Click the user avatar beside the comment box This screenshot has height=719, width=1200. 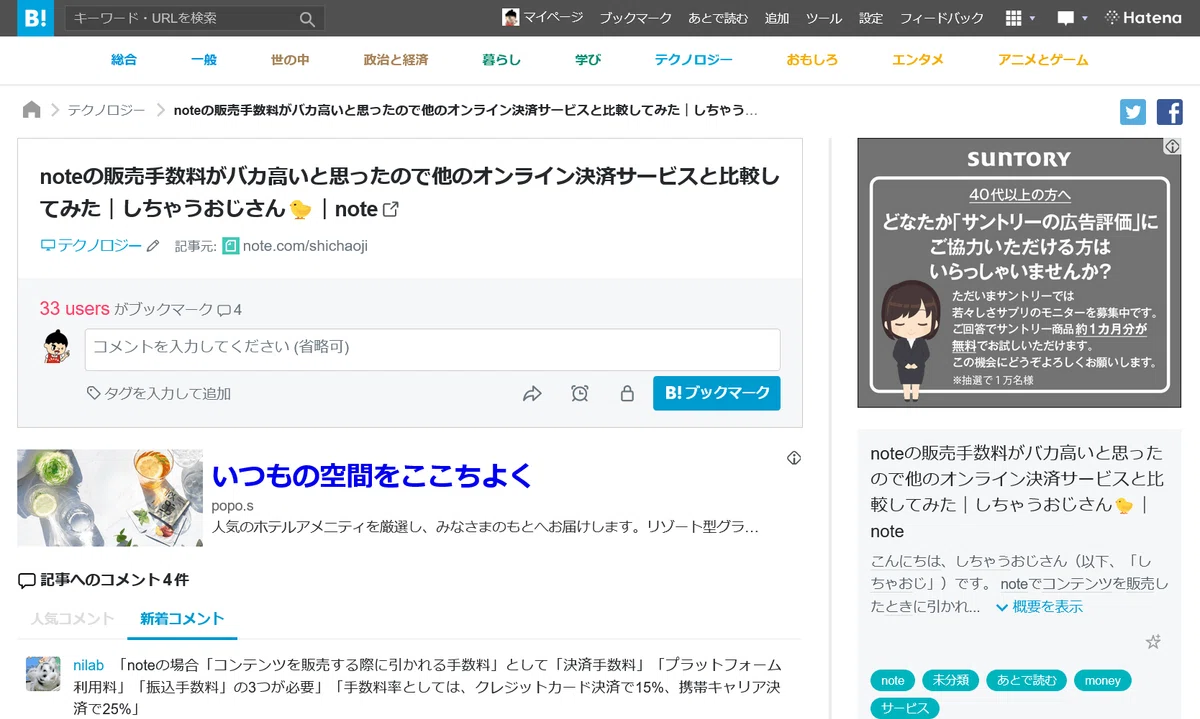tap(58, 347)
